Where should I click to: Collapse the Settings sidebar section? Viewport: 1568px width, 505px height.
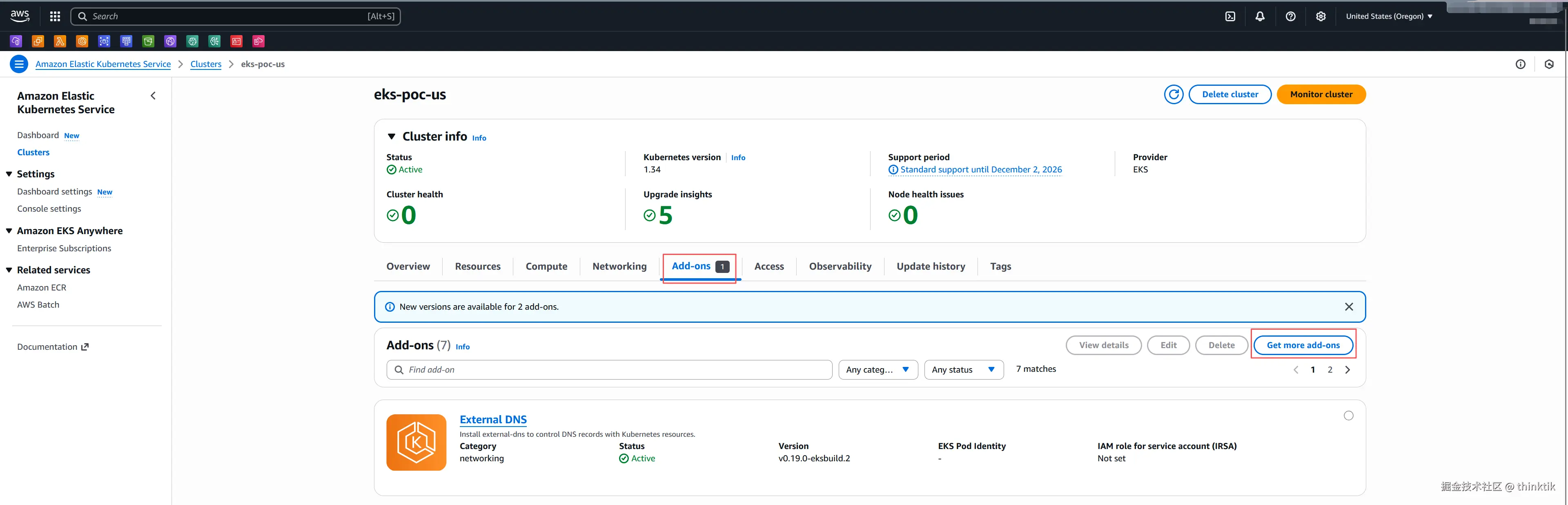coord(9,174)
